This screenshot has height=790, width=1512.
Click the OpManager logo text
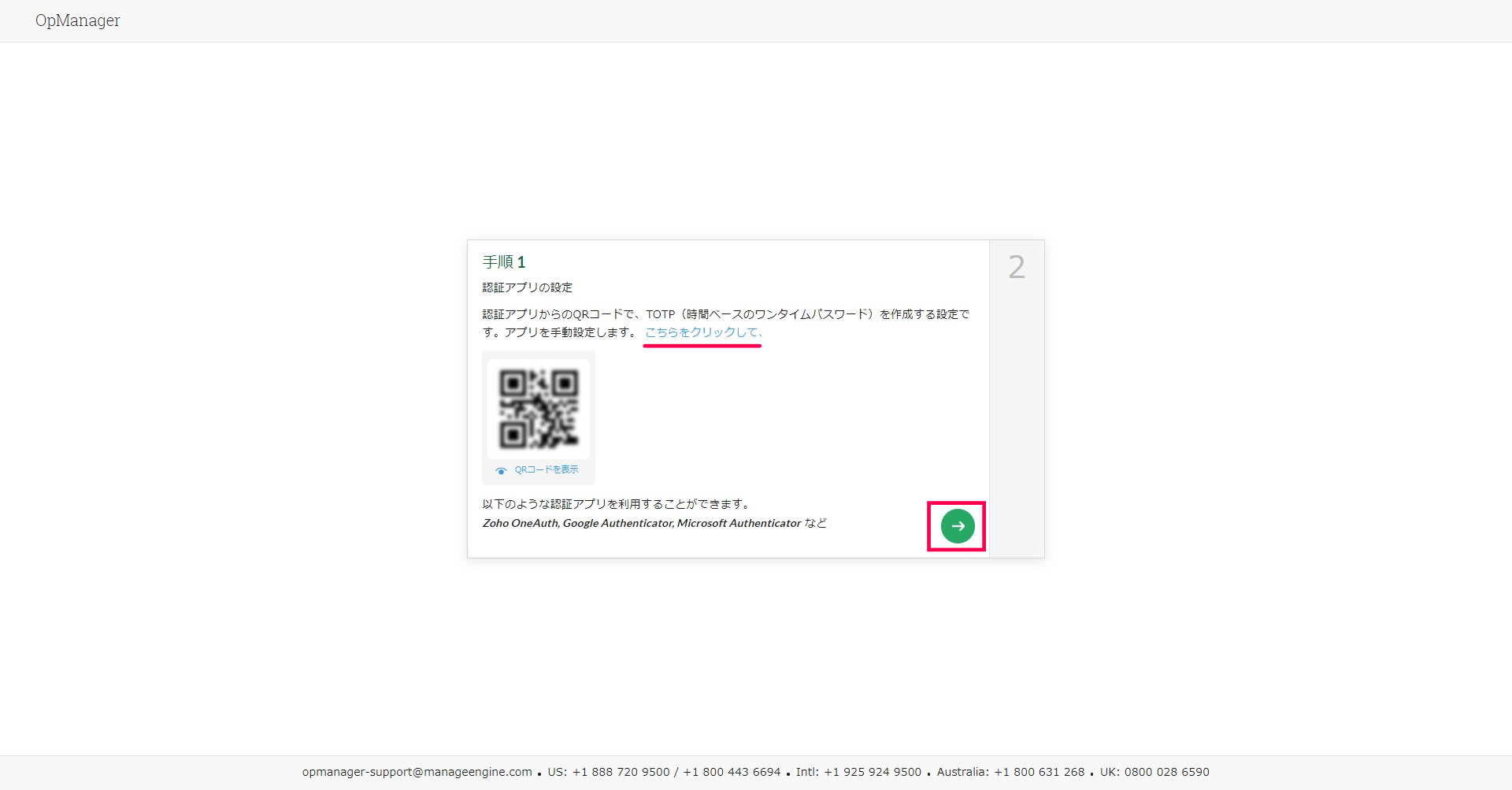pyautogui.click(x=77, y=20)
